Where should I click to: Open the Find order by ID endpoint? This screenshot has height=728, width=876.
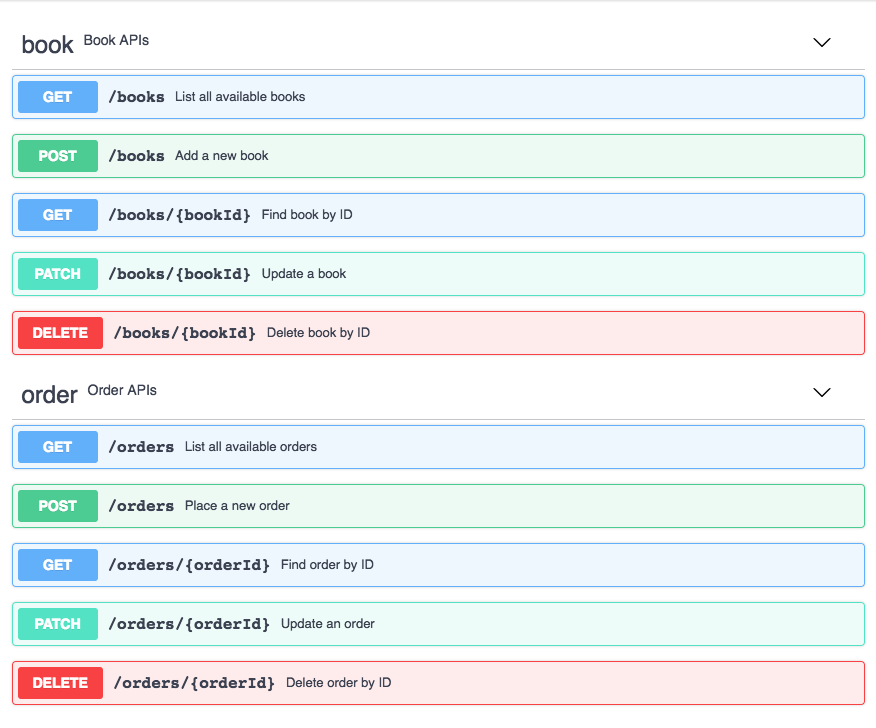tap(439, 565)
